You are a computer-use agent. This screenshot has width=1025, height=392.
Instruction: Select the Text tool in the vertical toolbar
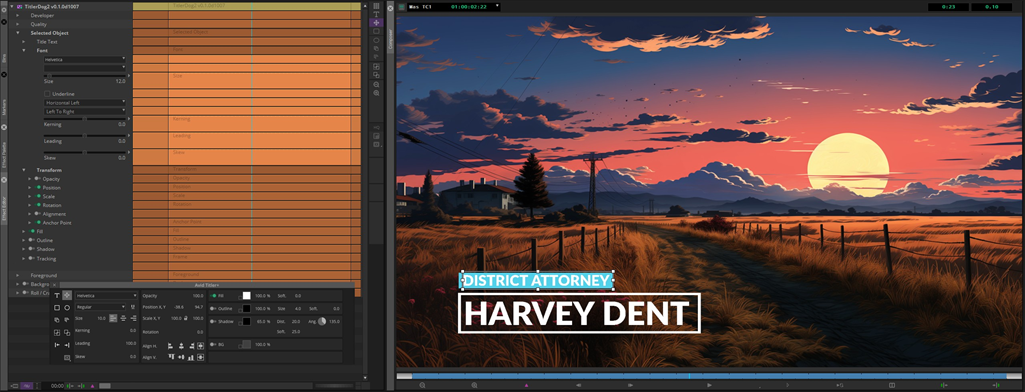(x=377, y=14)
